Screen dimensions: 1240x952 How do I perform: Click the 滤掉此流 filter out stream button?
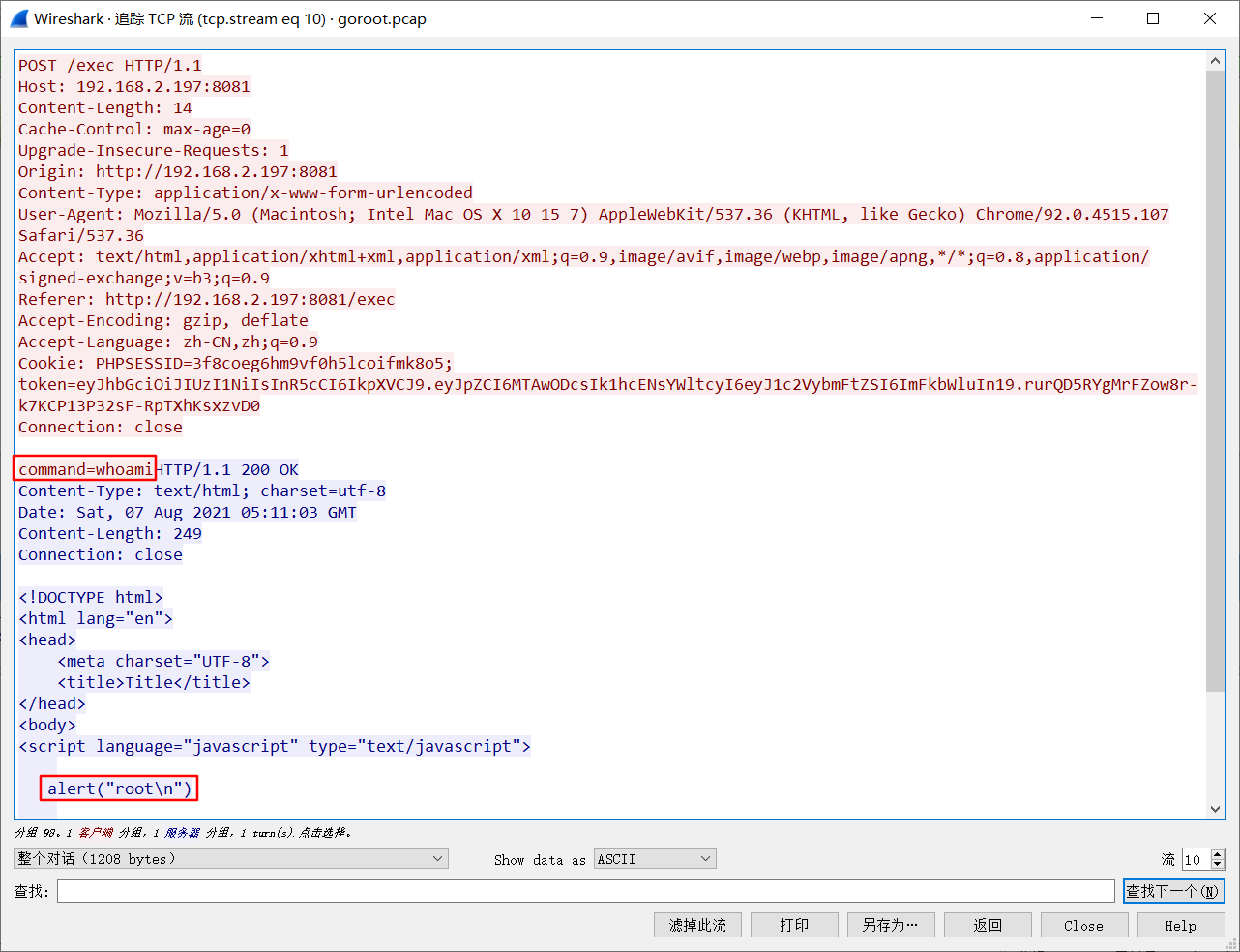(697, 926)
